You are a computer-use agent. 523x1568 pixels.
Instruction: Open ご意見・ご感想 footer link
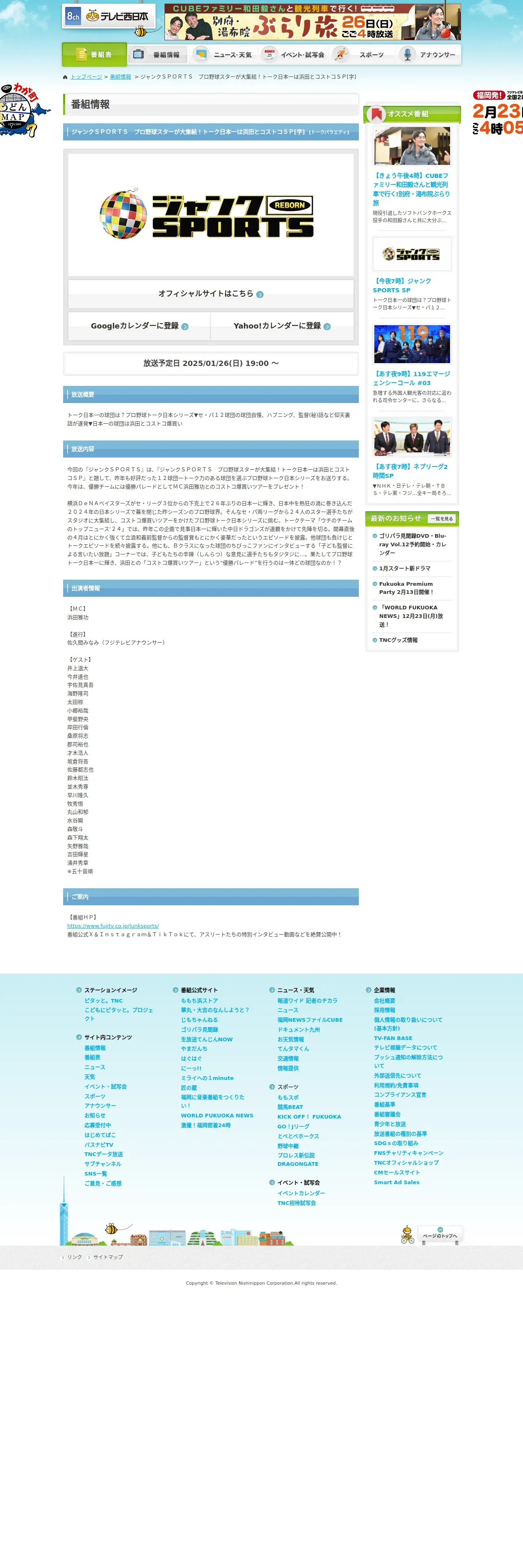coord(103,1183)
